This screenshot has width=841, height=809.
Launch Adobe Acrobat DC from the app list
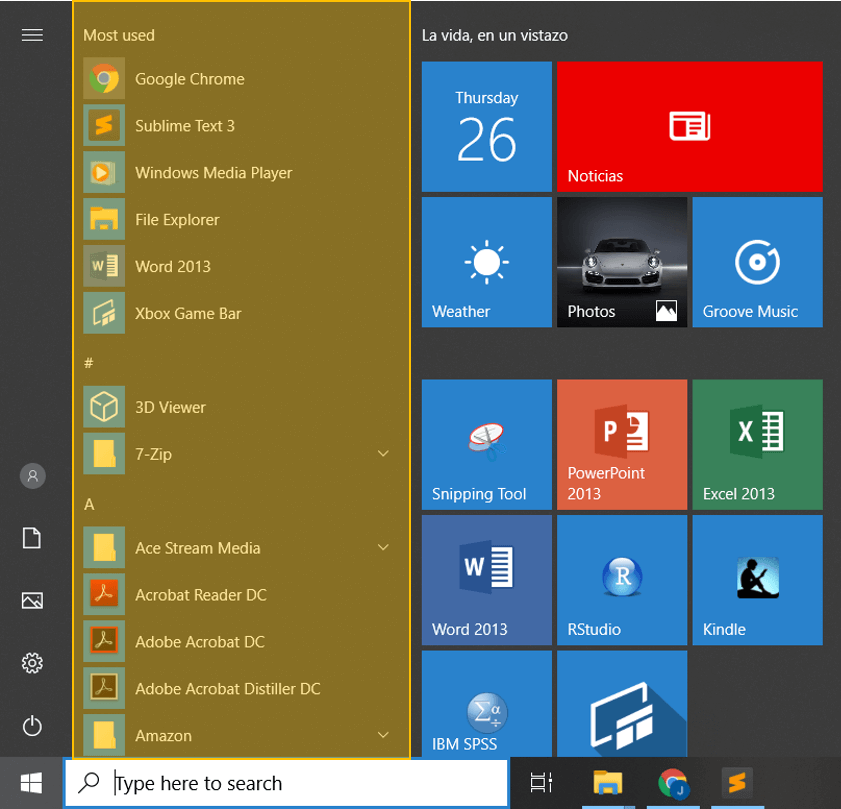pos(241,642)
